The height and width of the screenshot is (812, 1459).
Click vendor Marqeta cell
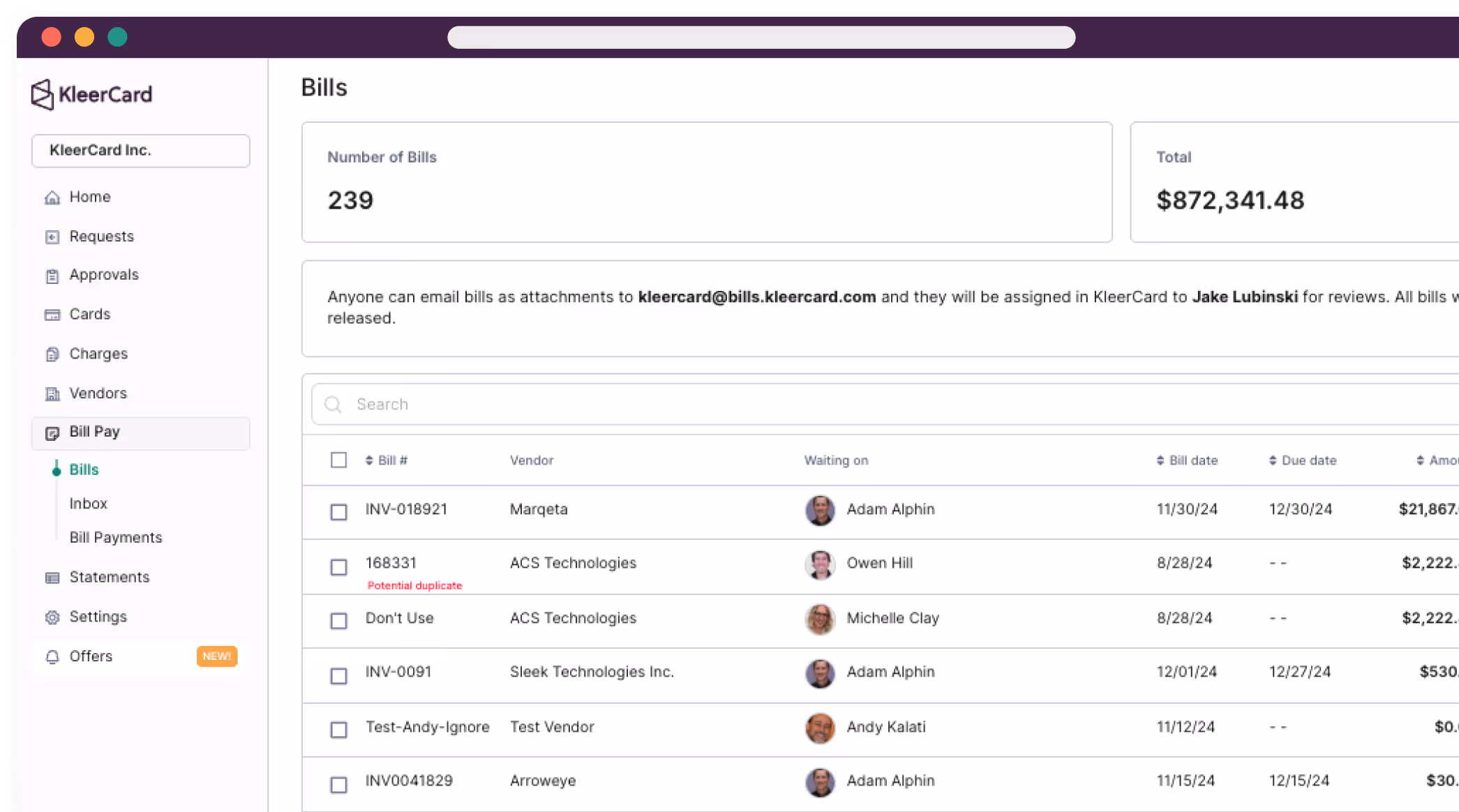tap(539, 509)
